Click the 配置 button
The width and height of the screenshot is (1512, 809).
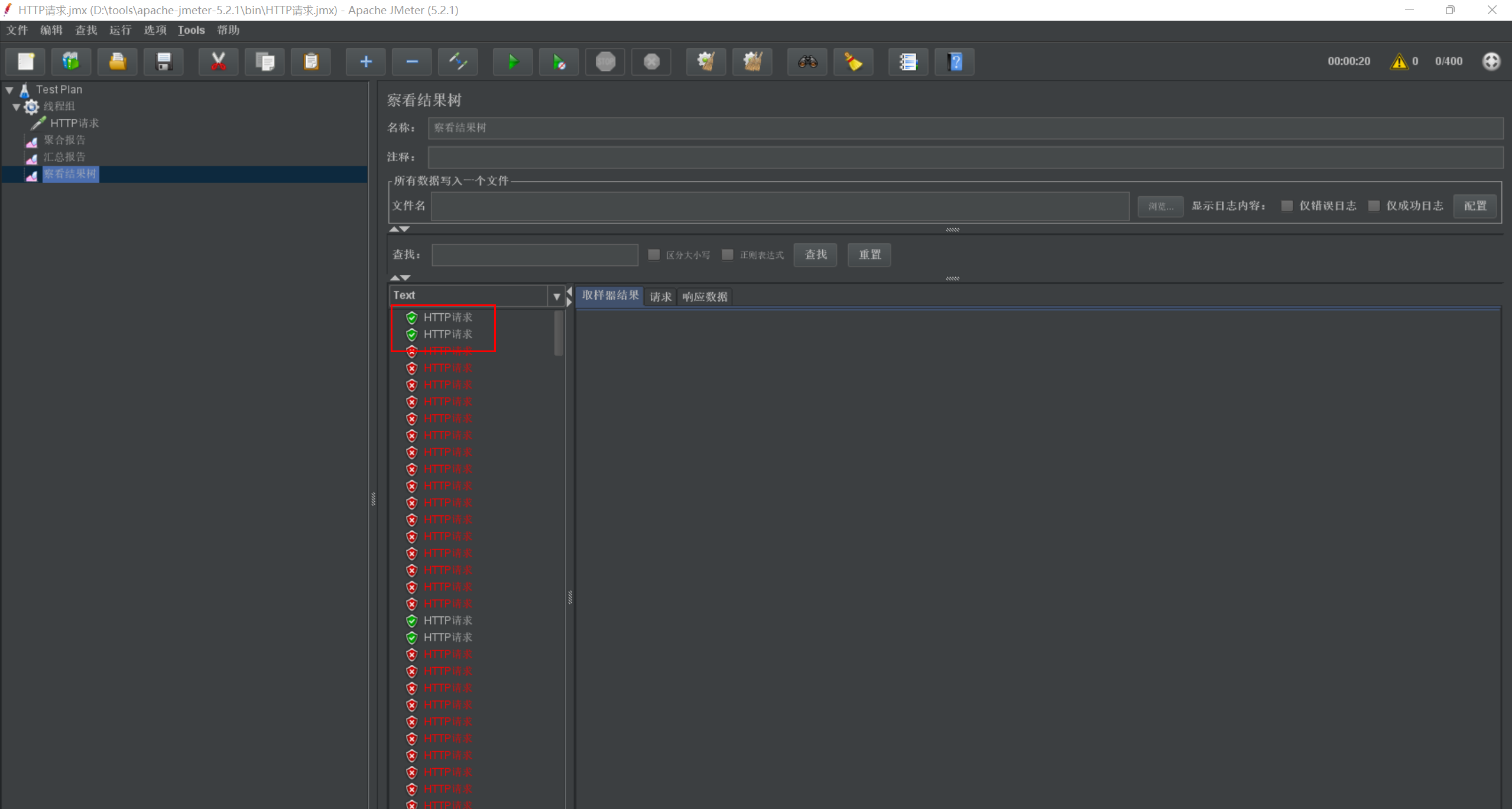pyautogui.click(x=1475, y=206)
